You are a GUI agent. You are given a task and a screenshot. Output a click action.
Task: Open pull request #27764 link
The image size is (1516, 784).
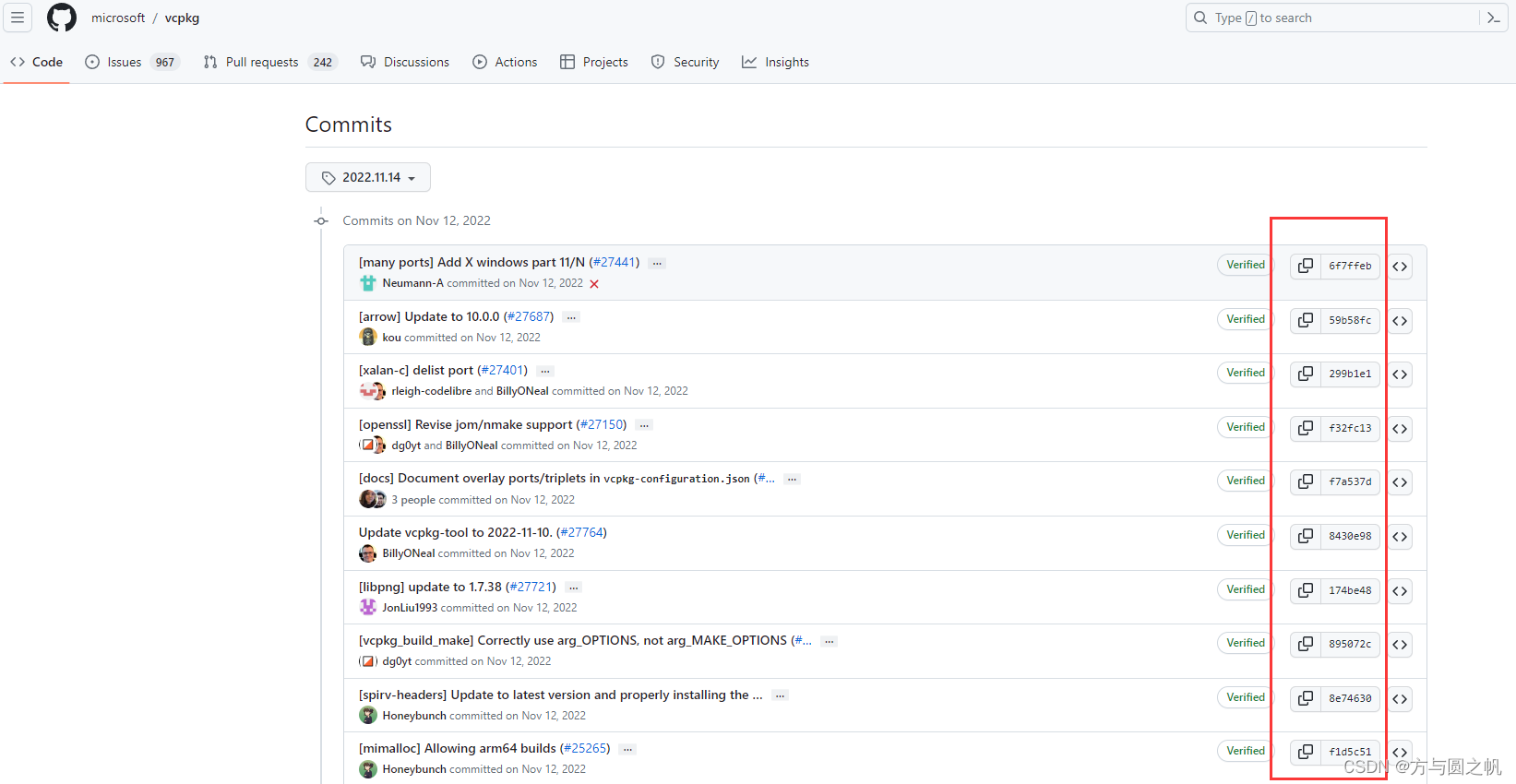pos(582,532)
